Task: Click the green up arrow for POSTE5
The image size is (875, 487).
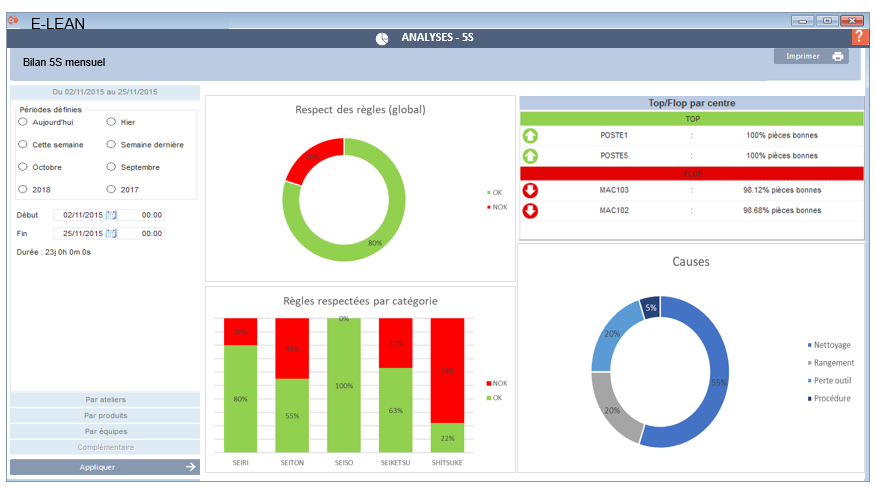Action: (530, 156)
